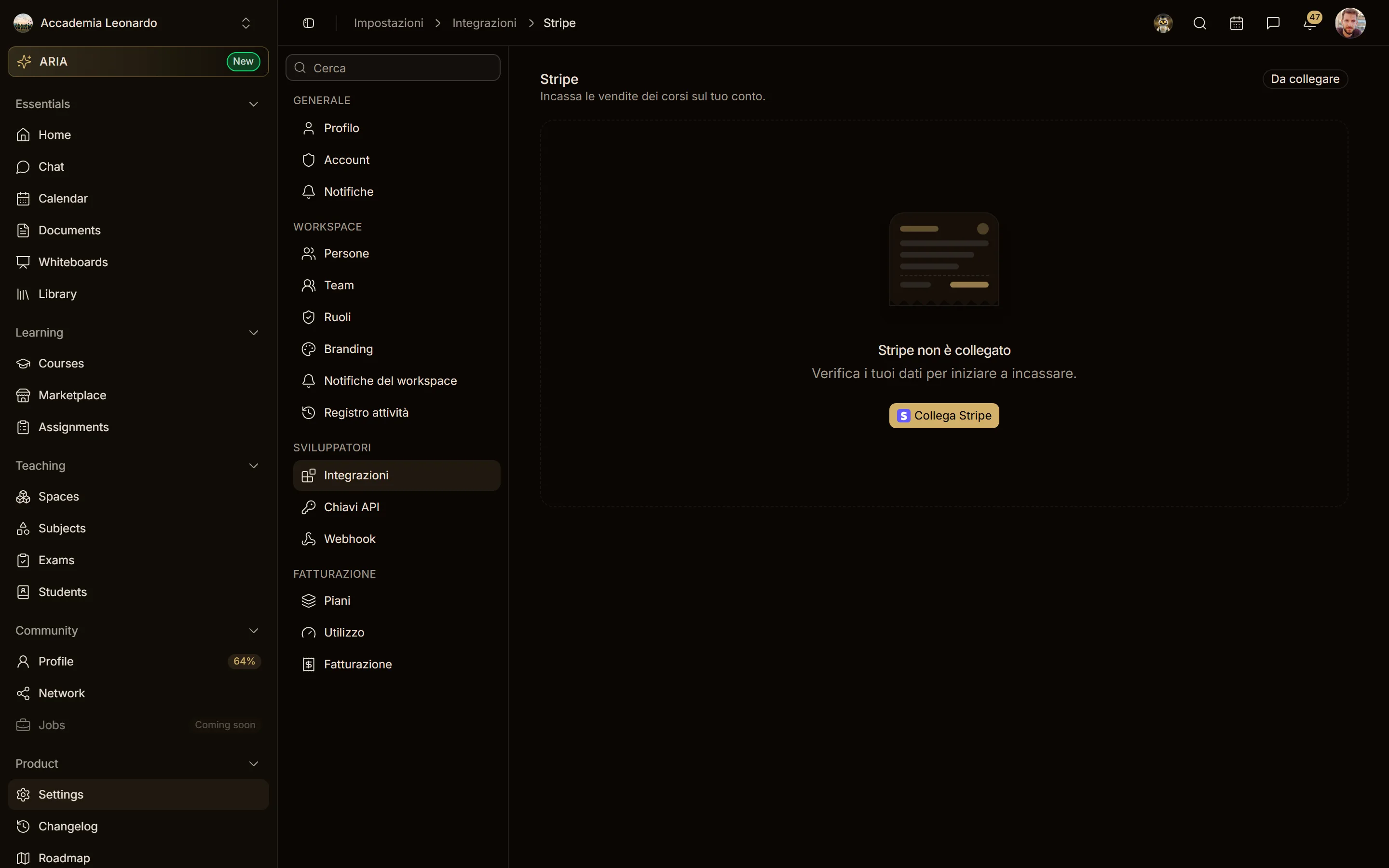Open Ruoli settings item
This screenshot has height=868, width=1389.
[396, 317]
